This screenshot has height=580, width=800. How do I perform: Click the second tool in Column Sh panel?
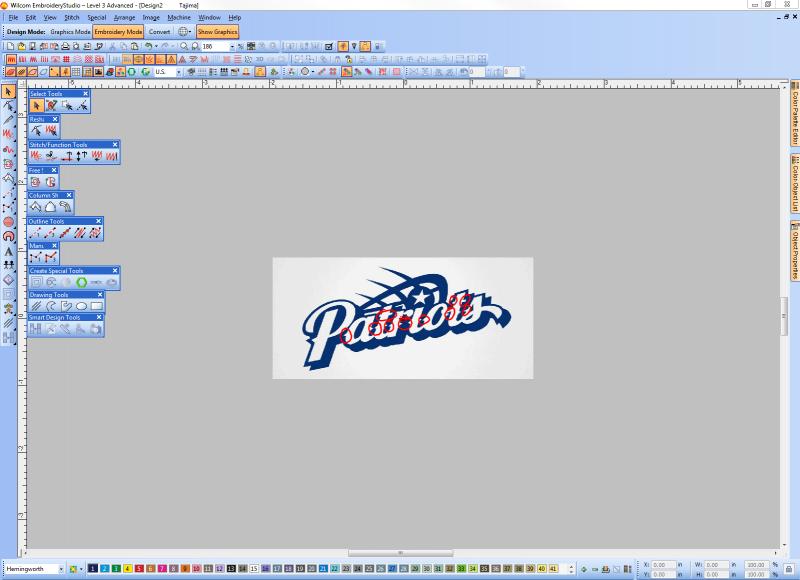tap(50, 207)
